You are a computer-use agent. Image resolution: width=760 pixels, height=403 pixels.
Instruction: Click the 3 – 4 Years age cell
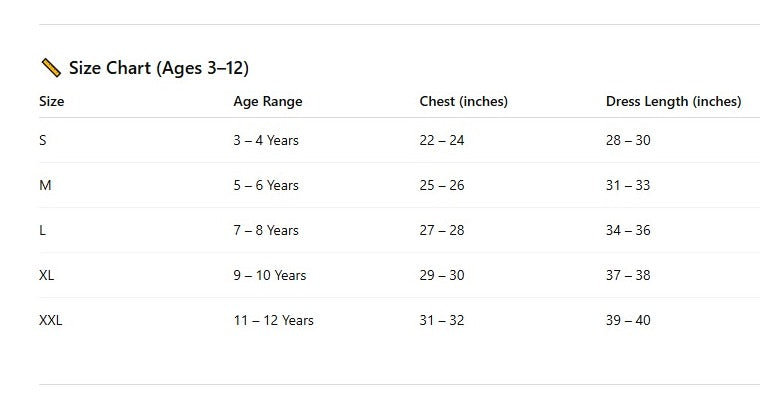click(266, 140)
